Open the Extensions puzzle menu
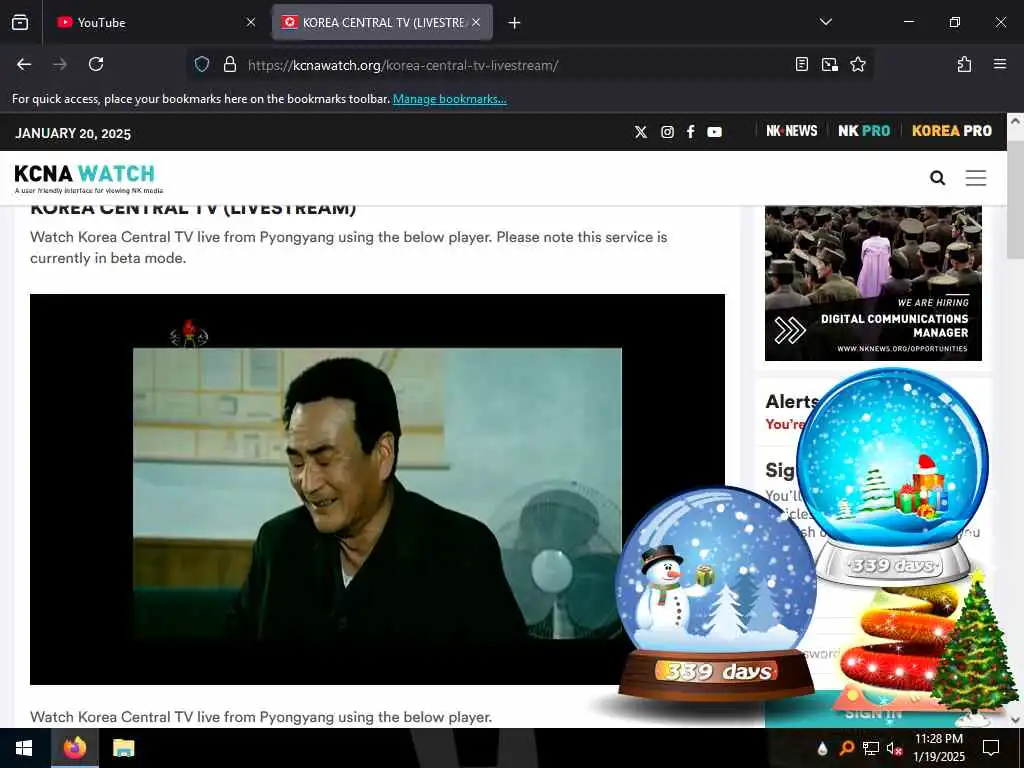The height and width of the screenshot is (768, 1024). coord(964,64)
